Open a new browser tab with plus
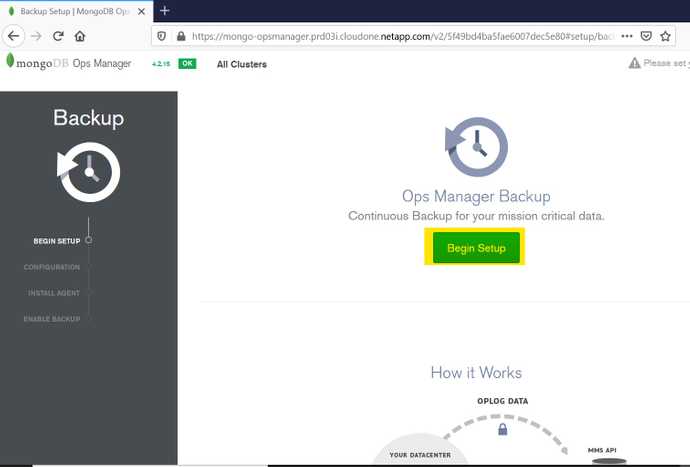The width and height of the screenshot is (690, 467). click(x=165, y=11)
